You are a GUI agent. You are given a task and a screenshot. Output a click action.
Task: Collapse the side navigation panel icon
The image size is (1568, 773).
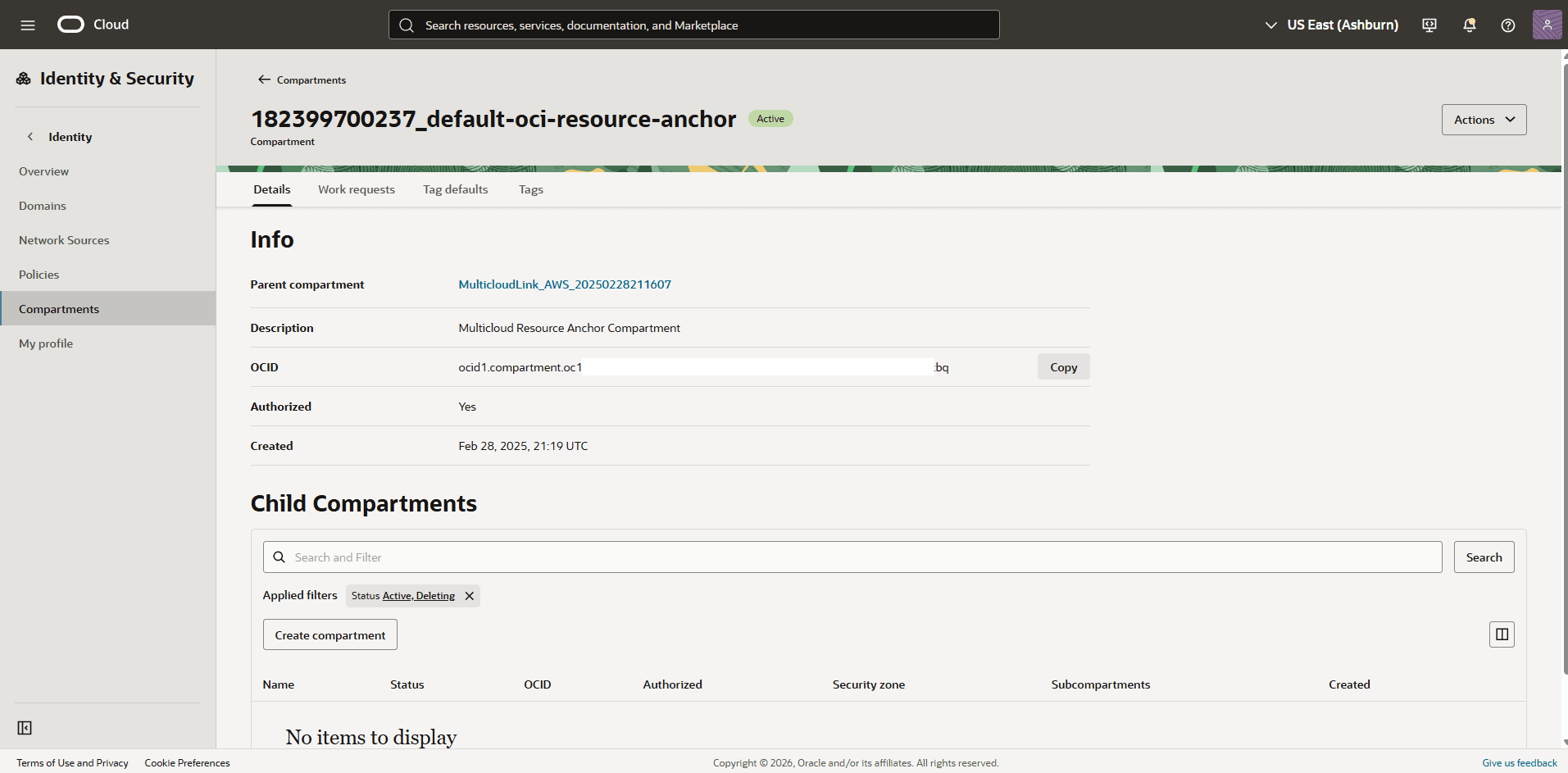25,728
